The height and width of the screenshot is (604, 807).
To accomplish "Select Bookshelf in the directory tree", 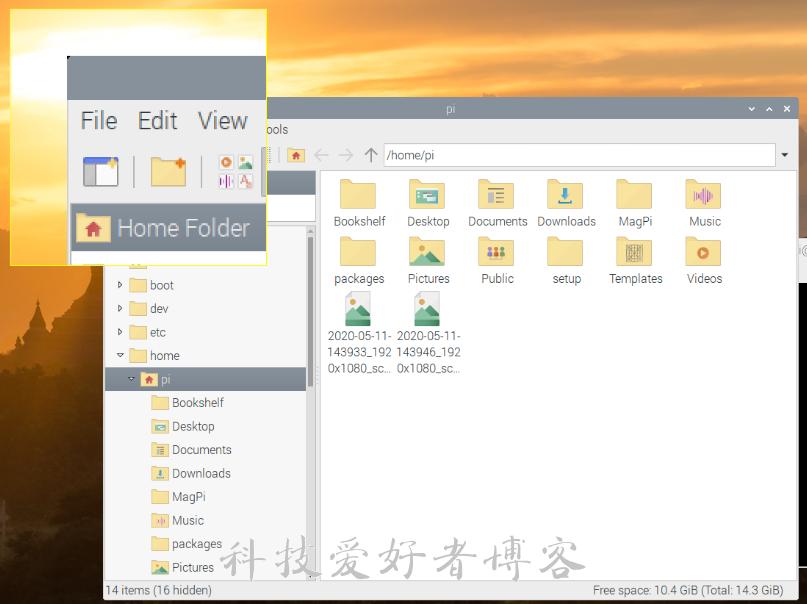I will [x=188, y=403].
